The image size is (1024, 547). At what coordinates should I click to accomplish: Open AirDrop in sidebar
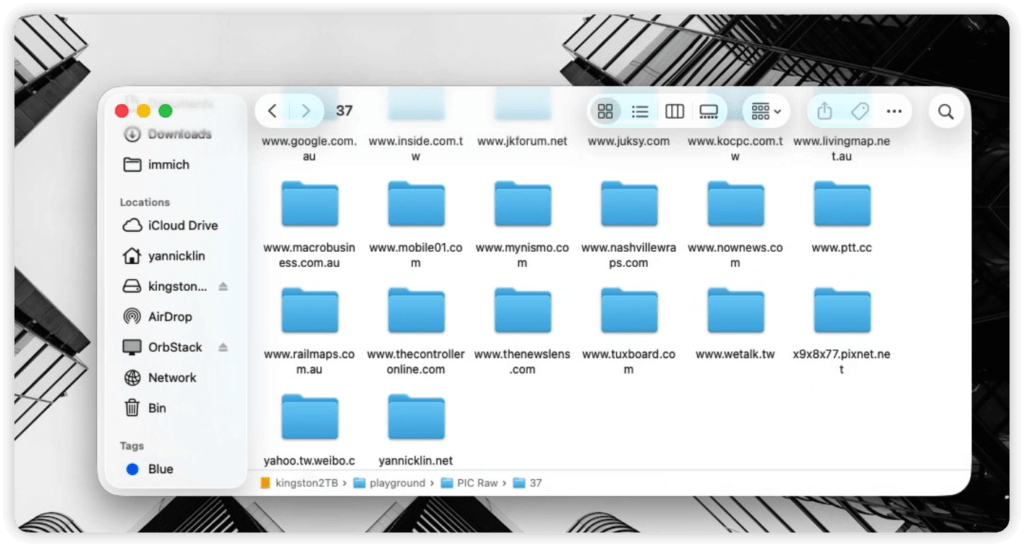[158, 317]
